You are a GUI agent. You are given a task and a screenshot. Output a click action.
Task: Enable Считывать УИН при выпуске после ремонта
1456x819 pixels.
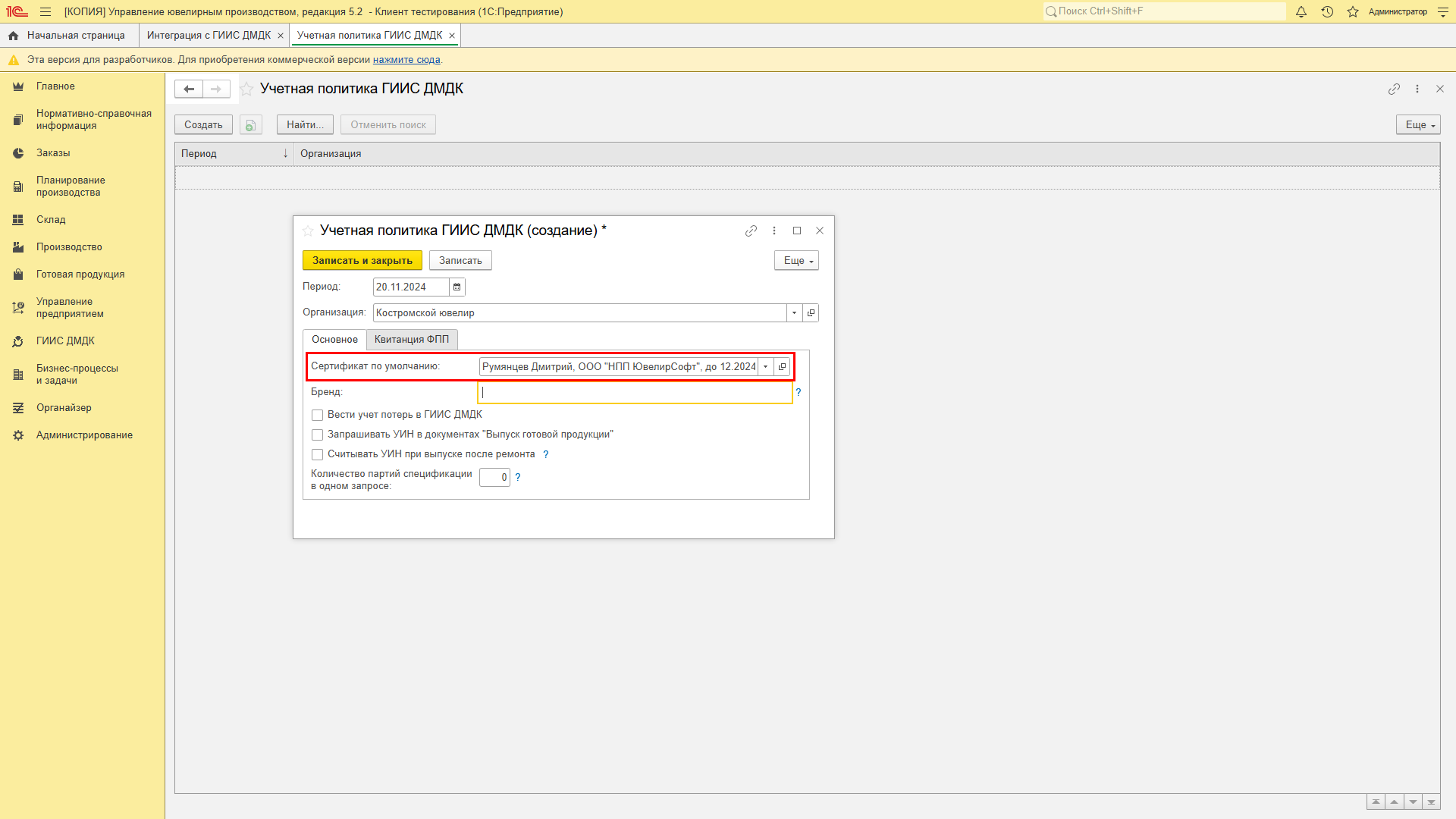click(x=318, y=455)
